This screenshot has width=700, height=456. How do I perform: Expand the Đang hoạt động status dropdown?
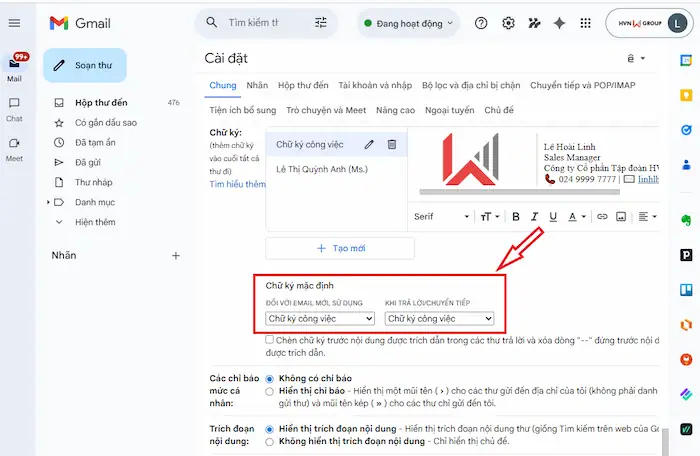click(x=408, y=23)
